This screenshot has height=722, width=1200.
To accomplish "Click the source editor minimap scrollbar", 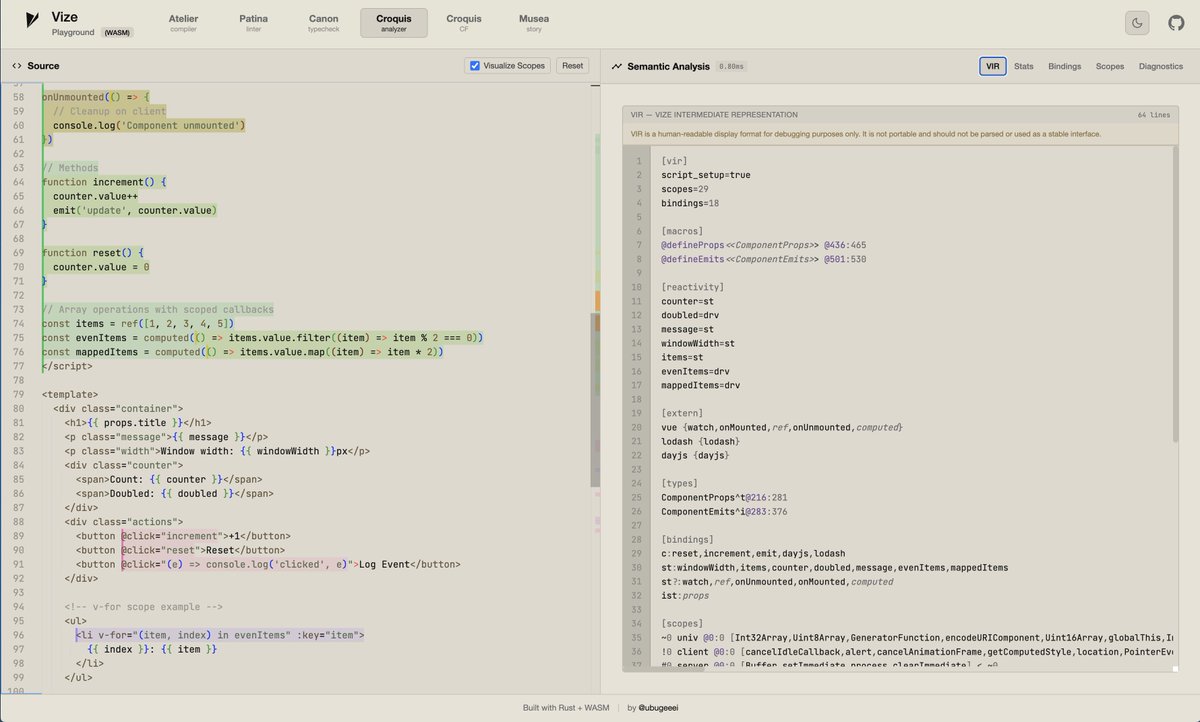I will 595,400.
